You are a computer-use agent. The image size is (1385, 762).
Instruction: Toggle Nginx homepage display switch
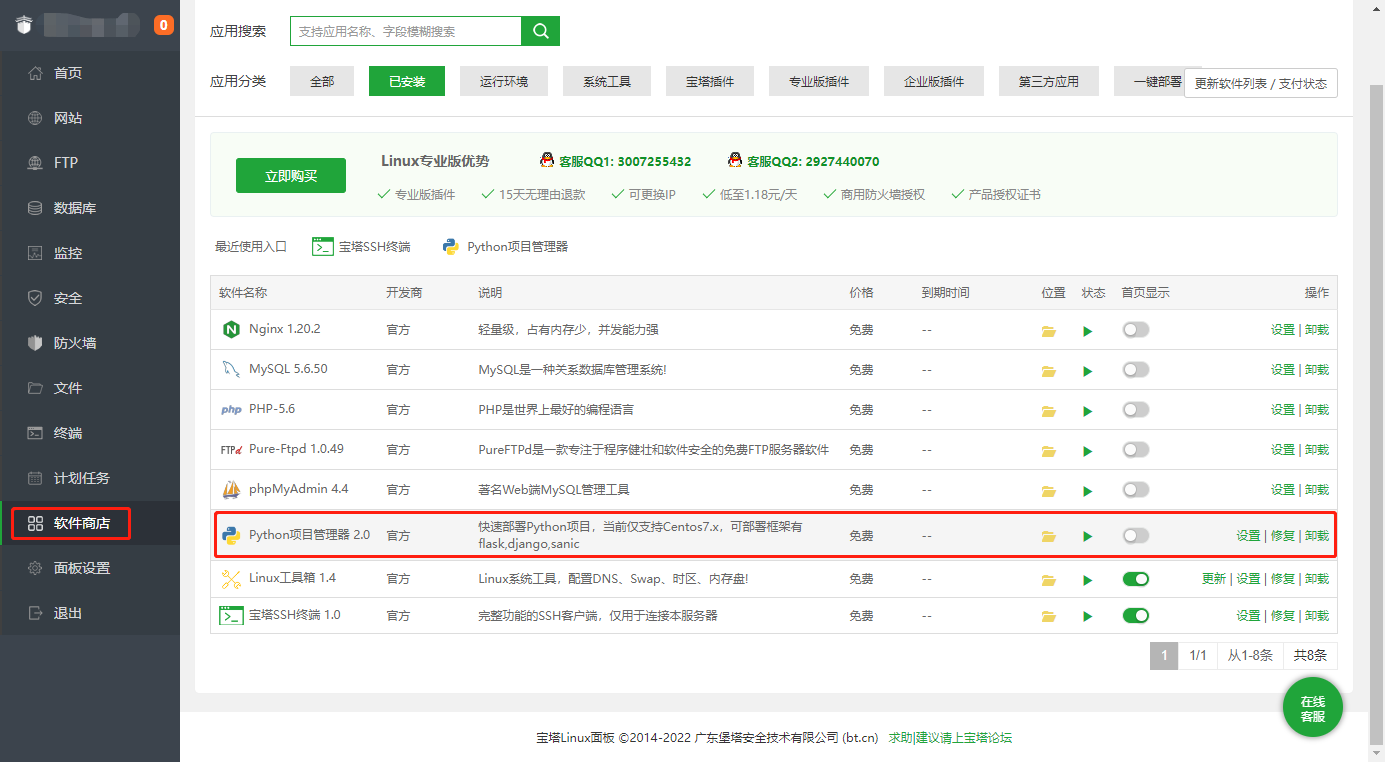pos(1135,329)
